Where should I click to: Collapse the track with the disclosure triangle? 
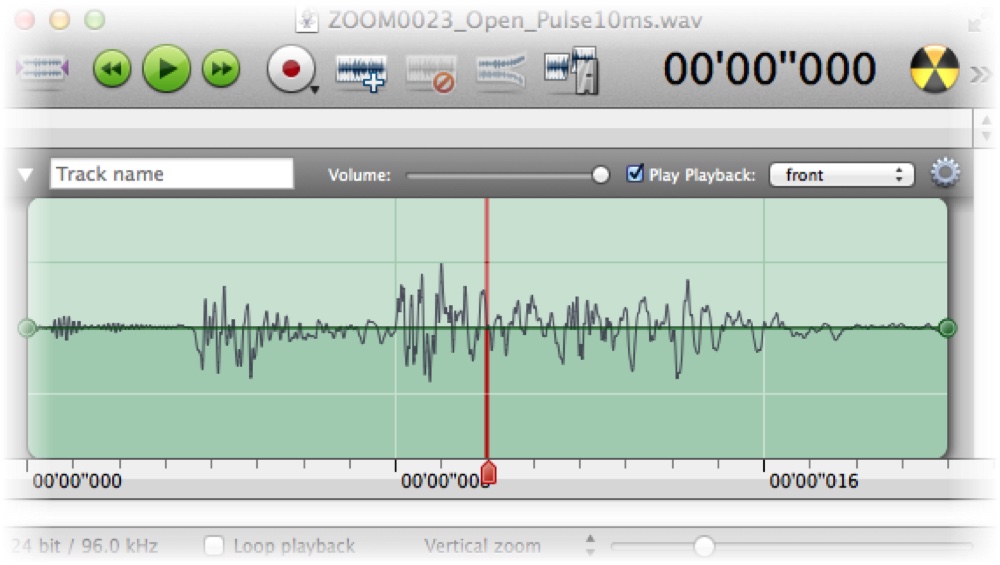click(x=26, y=174)
